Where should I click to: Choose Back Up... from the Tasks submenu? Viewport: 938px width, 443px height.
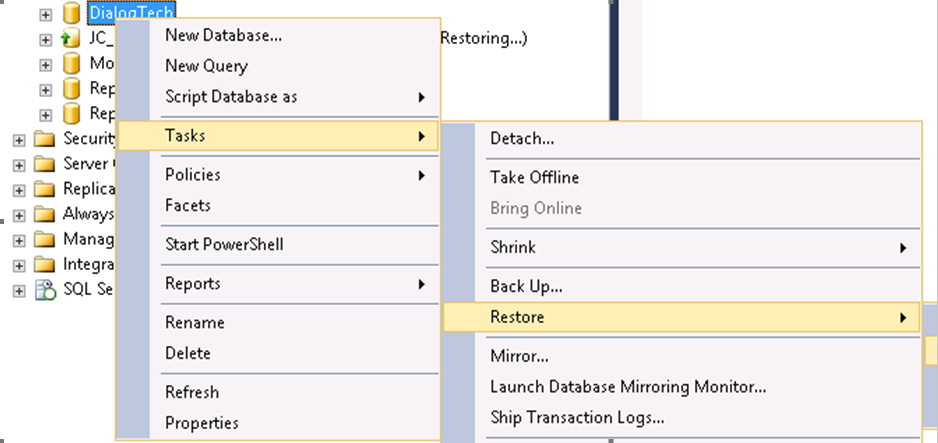pos(526,287)
